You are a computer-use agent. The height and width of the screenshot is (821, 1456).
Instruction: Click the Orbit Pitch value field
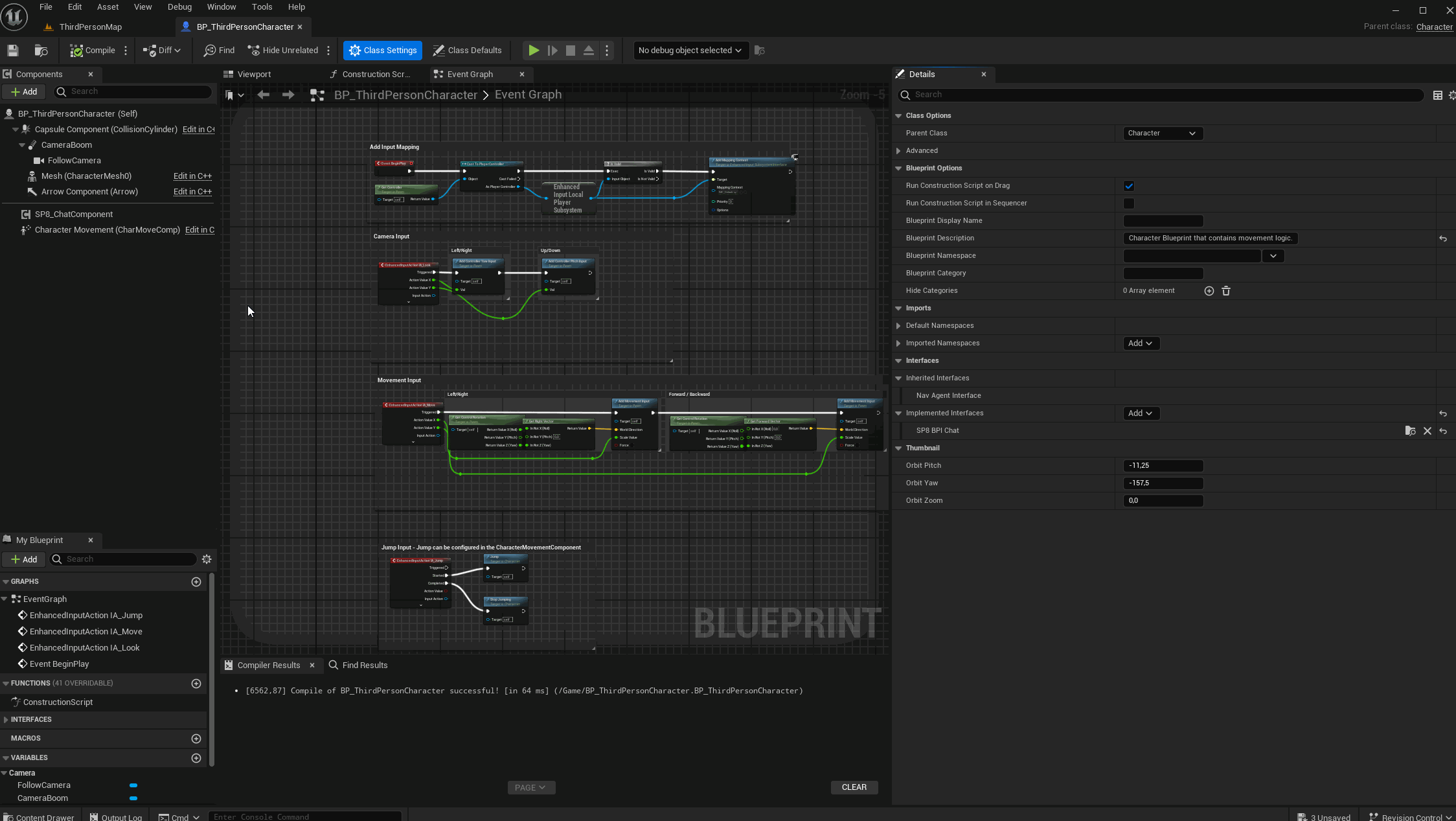coord(1163,466)
